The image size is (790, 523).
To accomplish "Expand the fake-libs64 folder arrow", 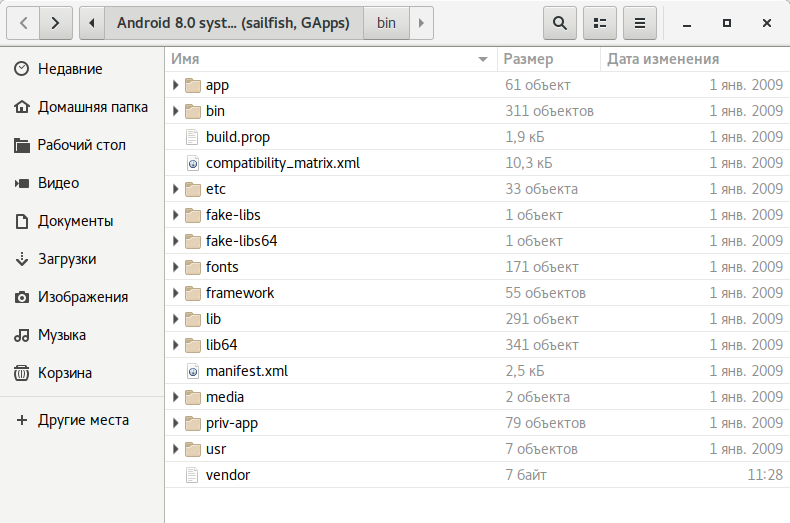I will click(x=175, y=241).
